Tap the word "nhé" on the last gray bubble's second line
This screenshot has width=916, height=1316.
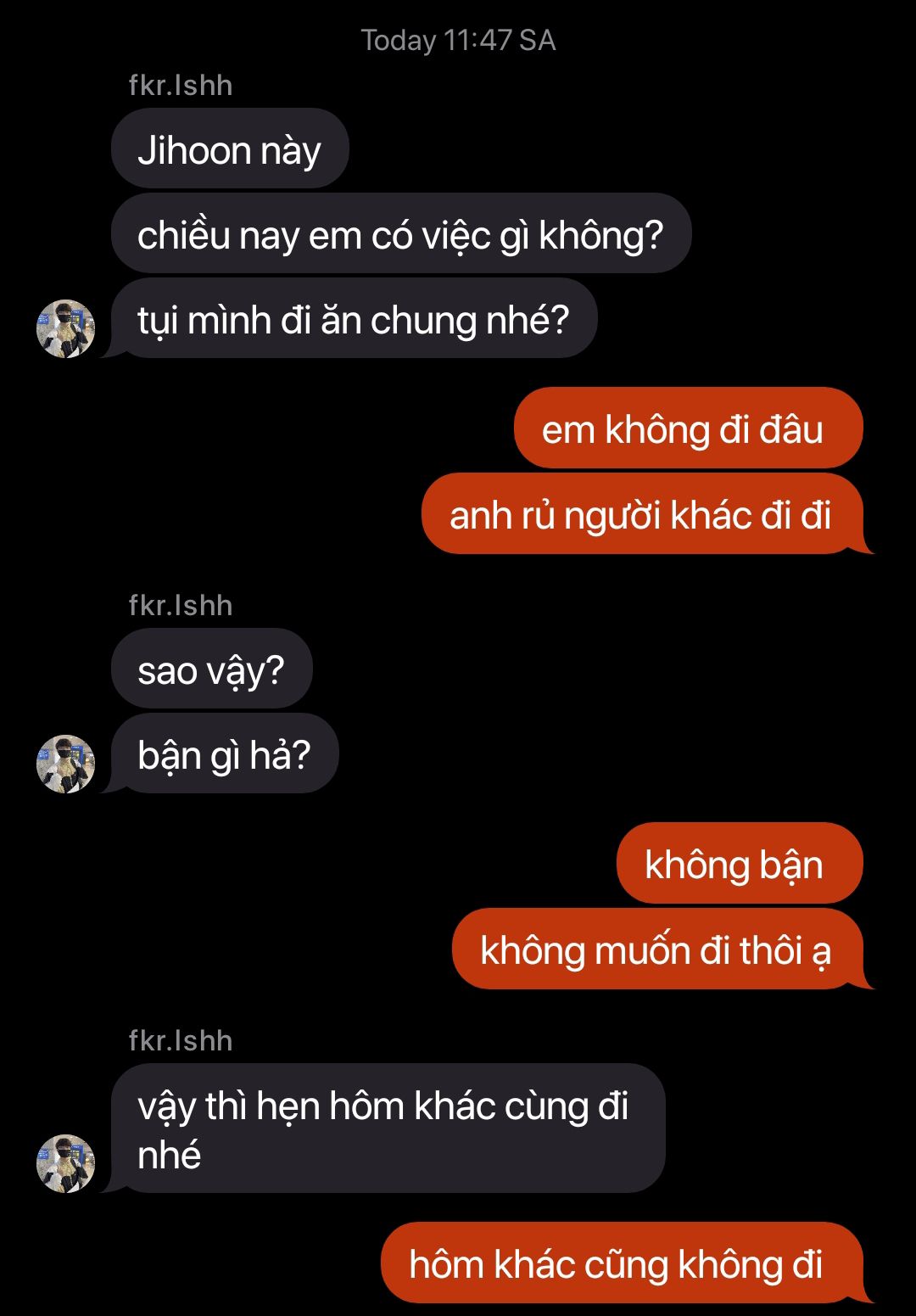coord(169,1155)
